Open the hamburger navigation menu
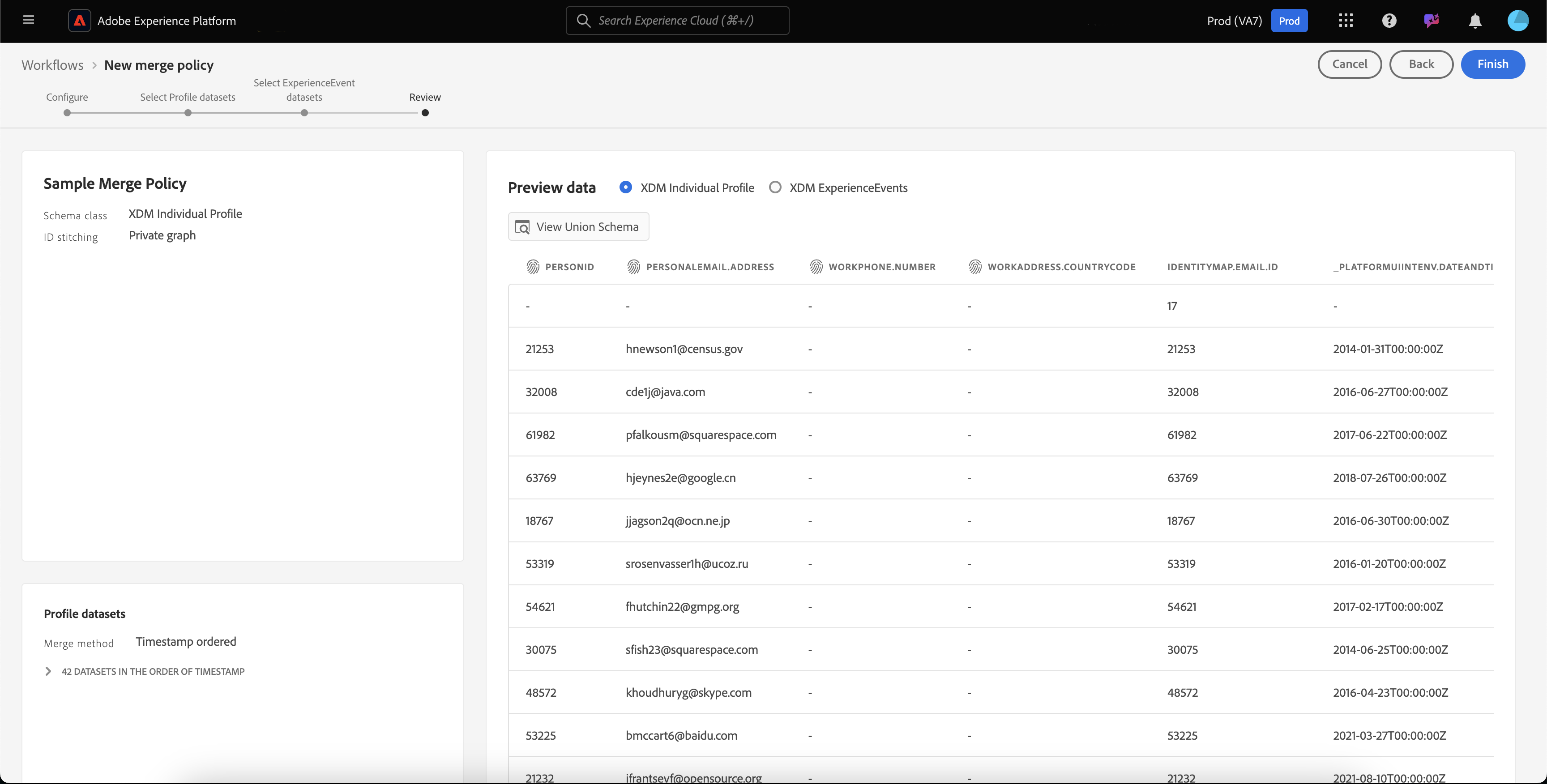 28,21
